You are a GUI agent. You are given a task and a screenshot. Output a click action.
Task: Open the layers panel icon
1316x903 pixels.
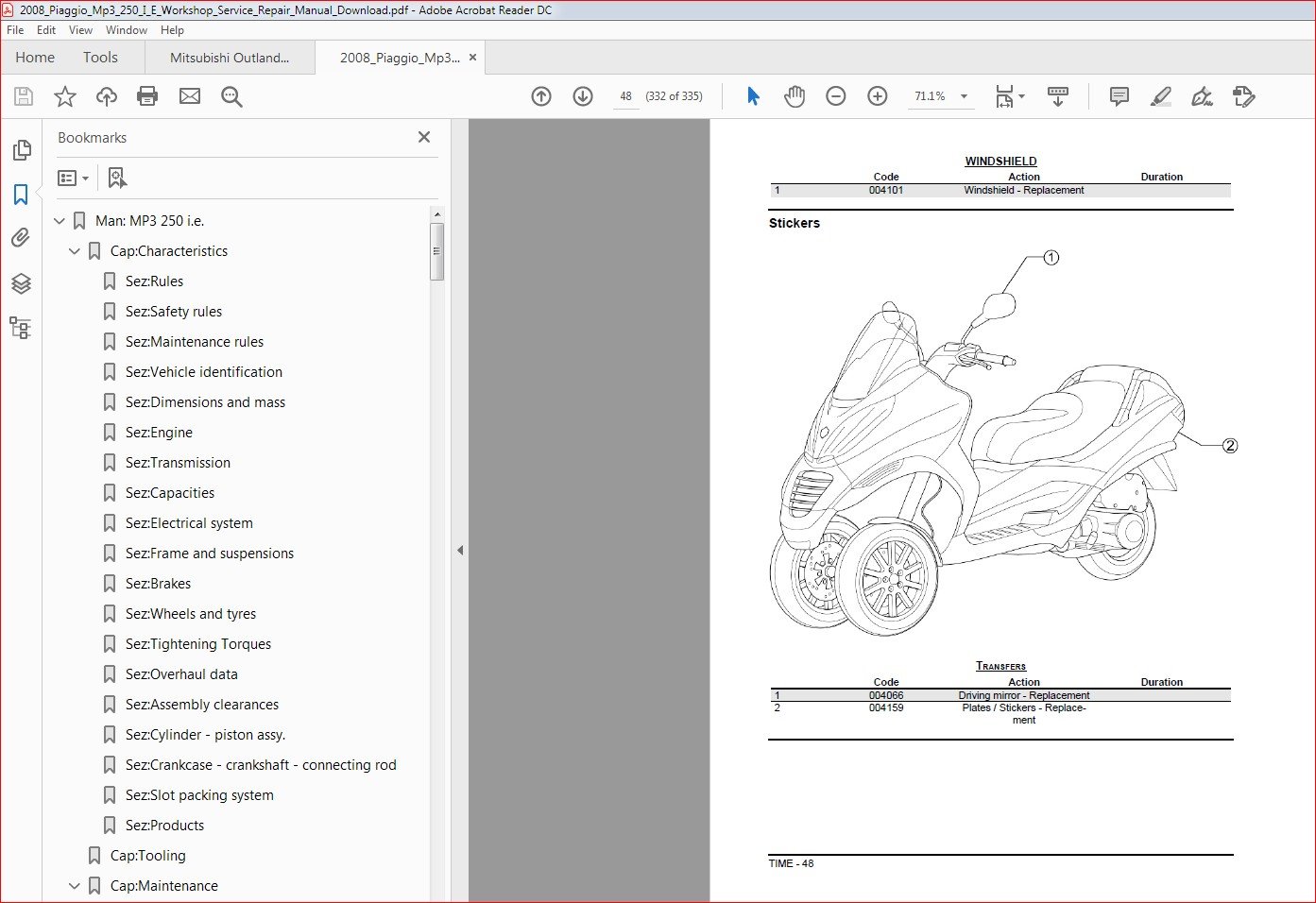[21, 283]
